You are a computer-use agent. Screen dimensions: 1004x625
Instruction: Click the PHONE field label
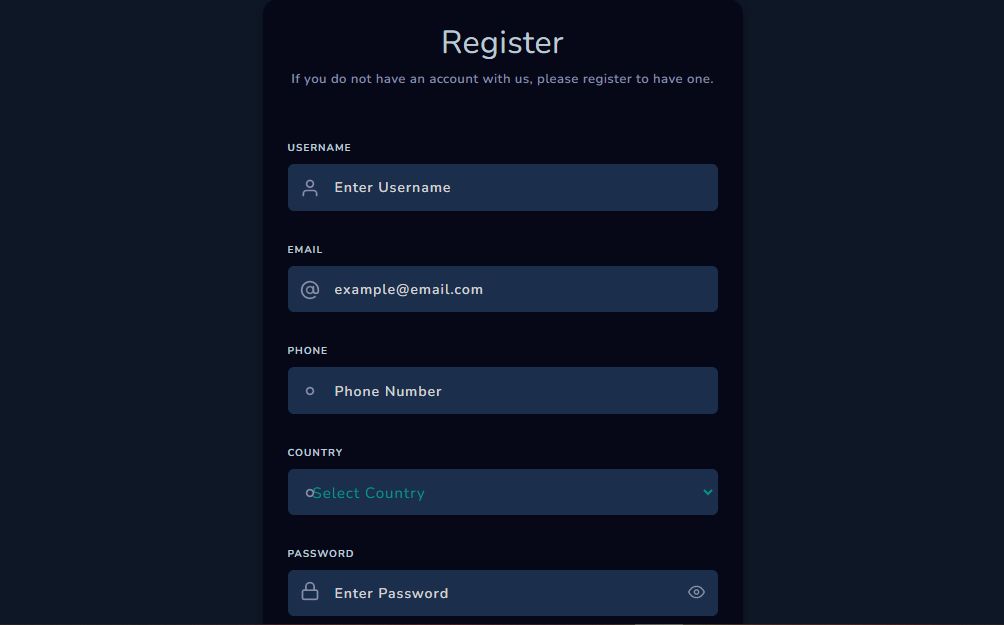307,351
